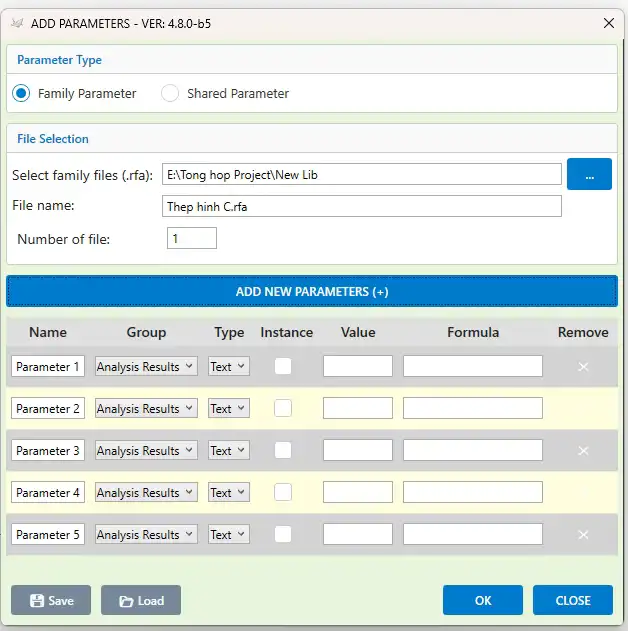
Task: Edit the Parameter 4 name field
Action: pyautogui.click(x=48, y=492)
